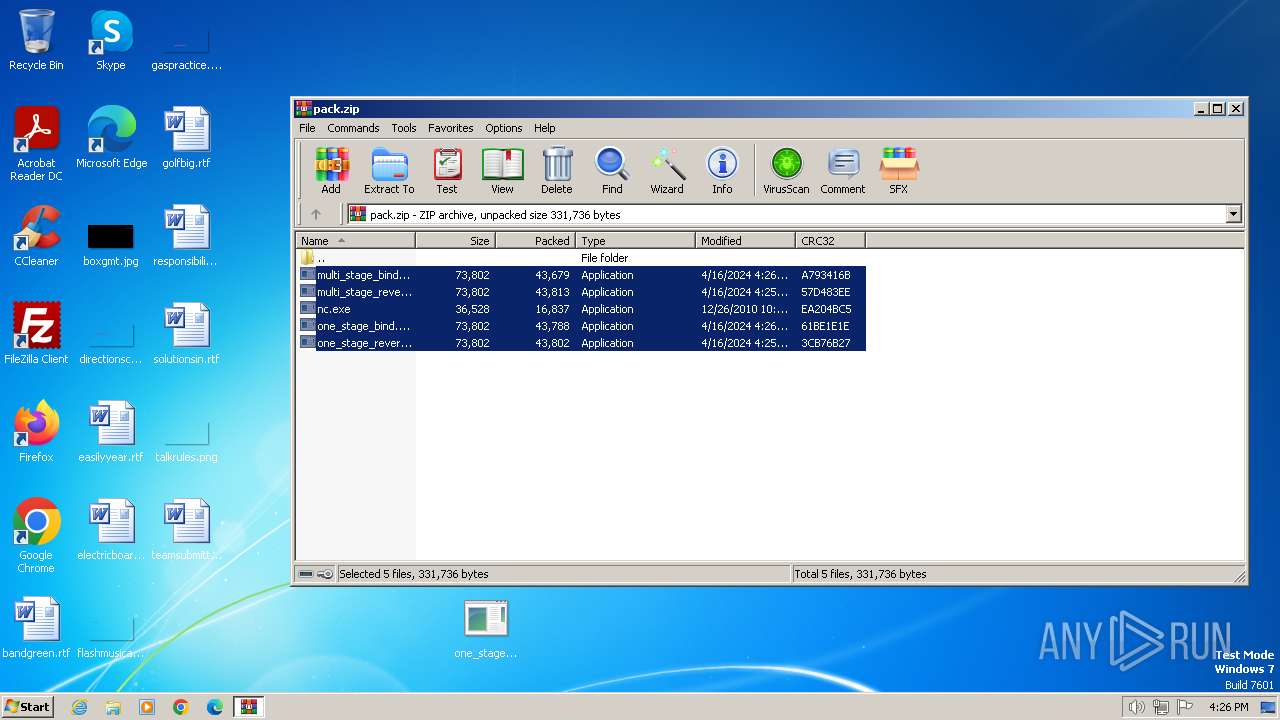Click the key icon in status bar
Viewport: 1280px width, 720px height.
pyautogui.click(x=325, y=574)
